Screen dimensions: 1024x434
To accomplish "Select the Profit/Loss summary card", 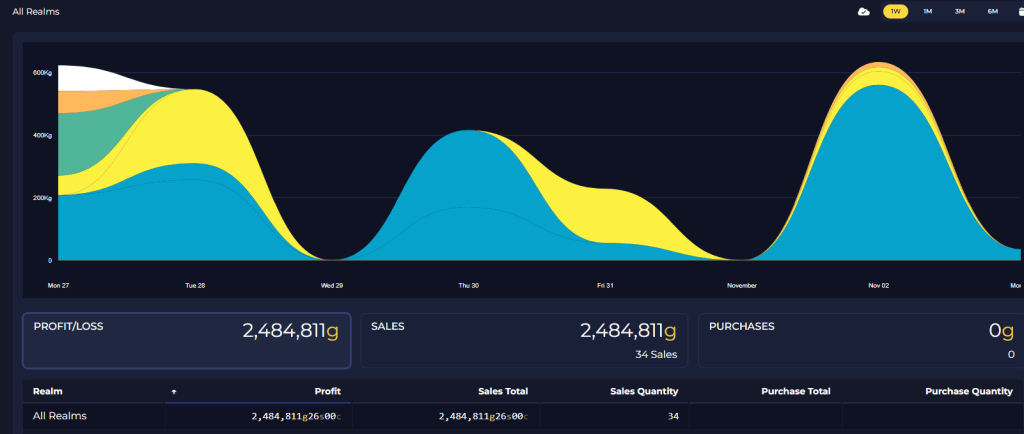I will coord(187,341).
